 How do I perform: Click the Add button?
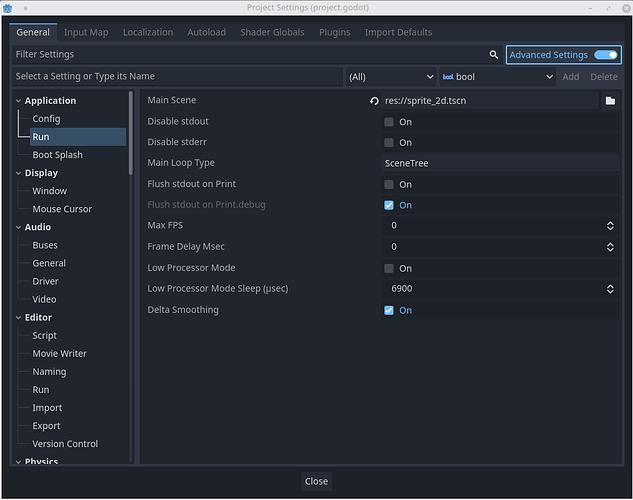[570, 77]
